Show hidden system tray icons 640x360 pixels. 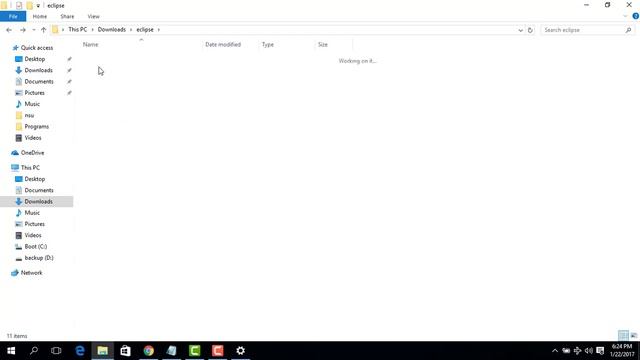(555, 351)
